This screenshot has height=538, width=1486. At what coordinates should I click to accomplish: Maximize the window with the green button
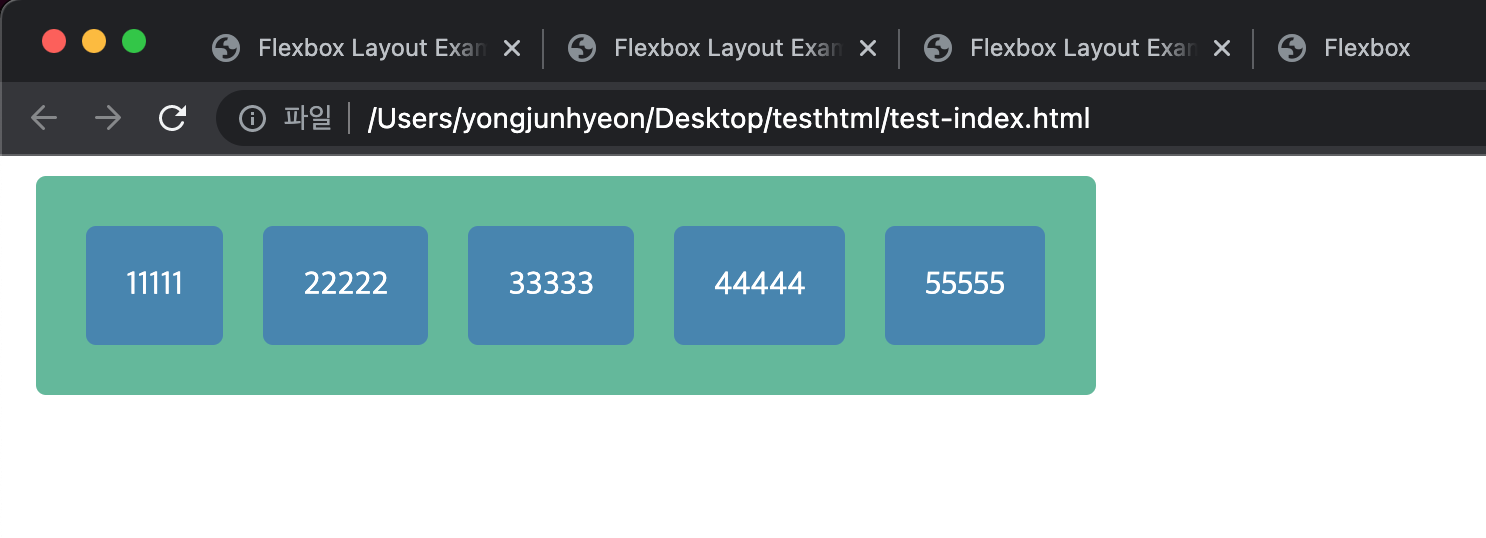(x=134, y=42)
